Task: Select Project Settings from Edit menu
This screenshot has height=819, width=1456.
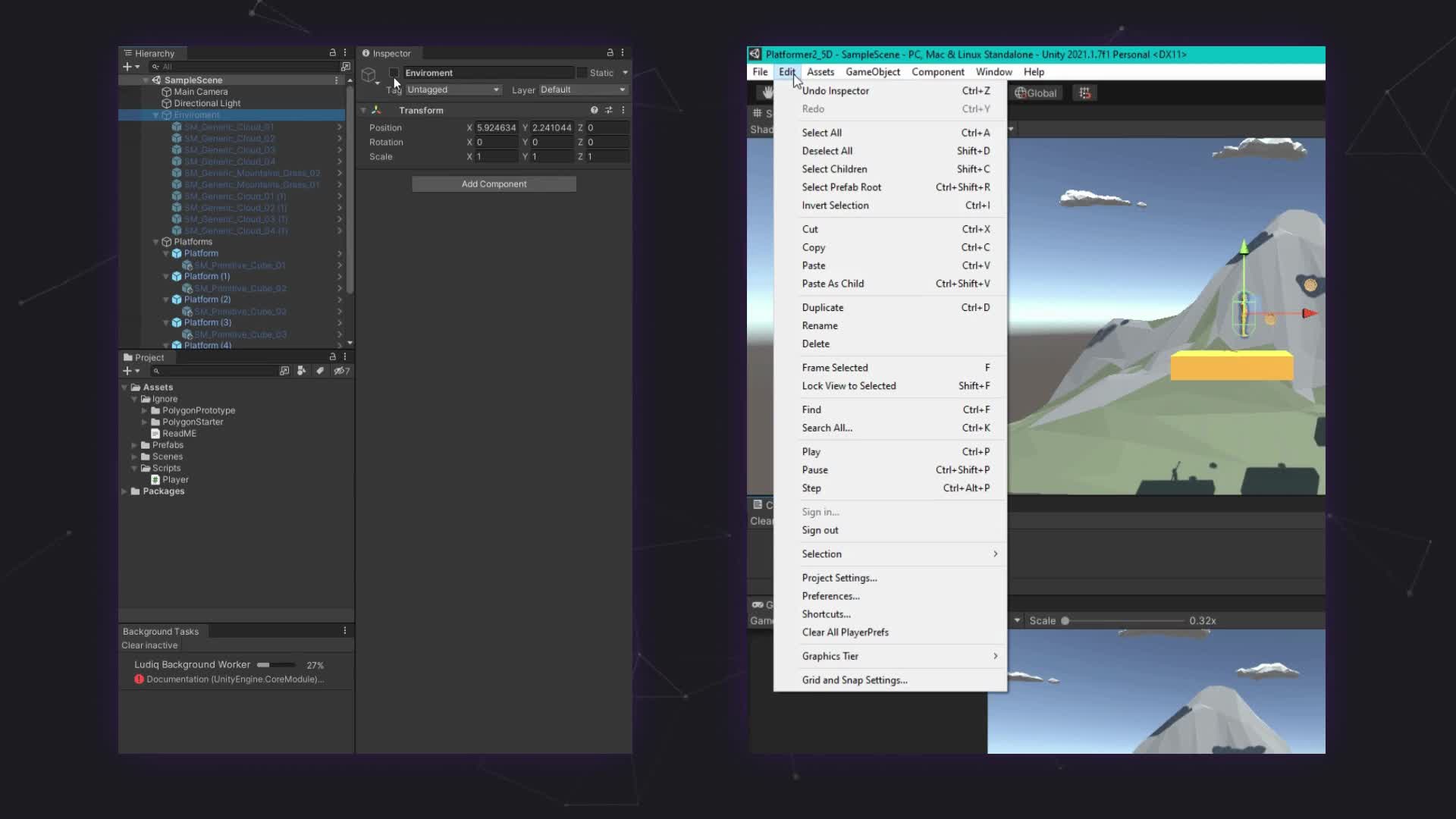Action: tap(838, 577)
